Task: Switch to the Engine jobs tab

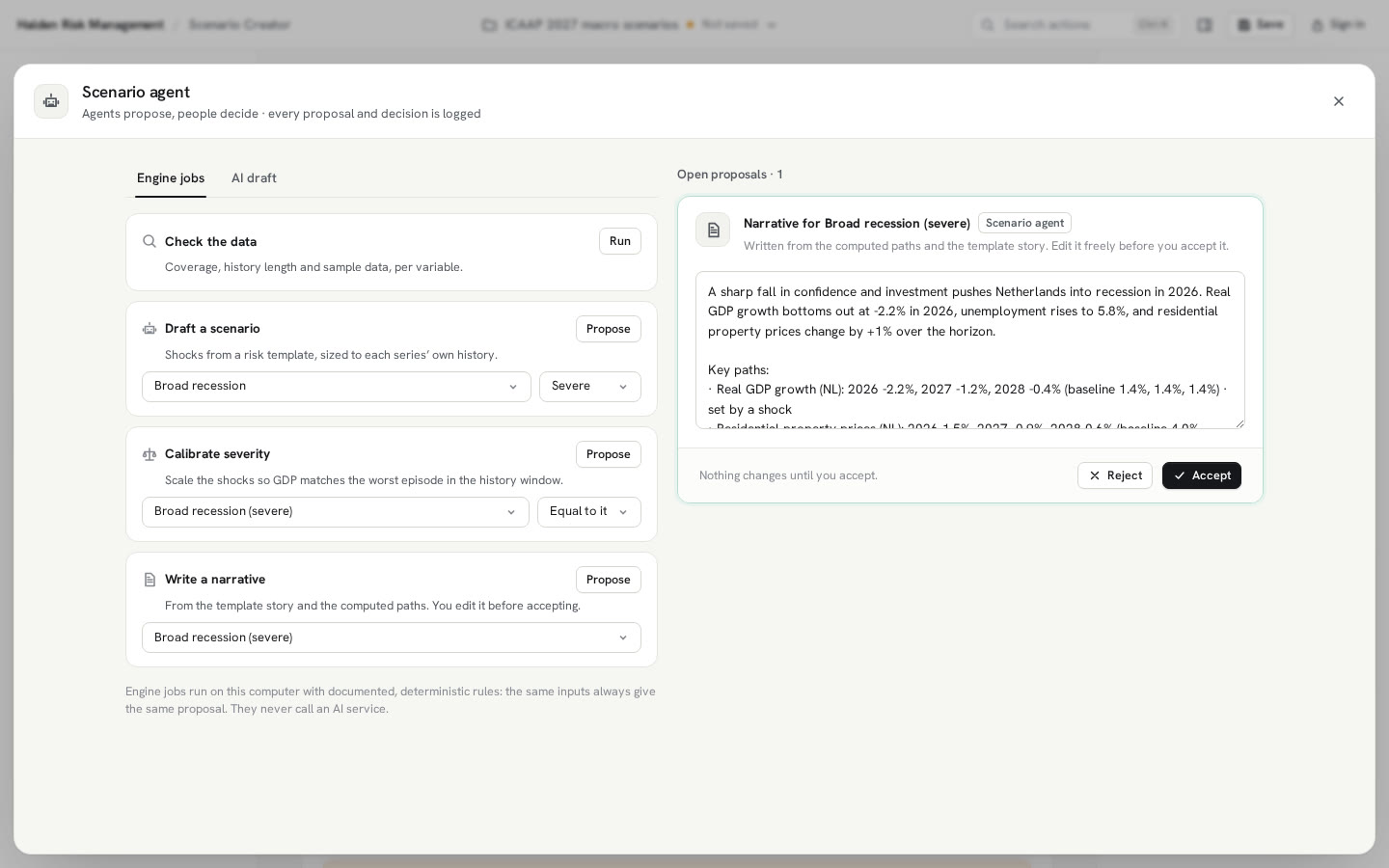Action: point(171,178)
